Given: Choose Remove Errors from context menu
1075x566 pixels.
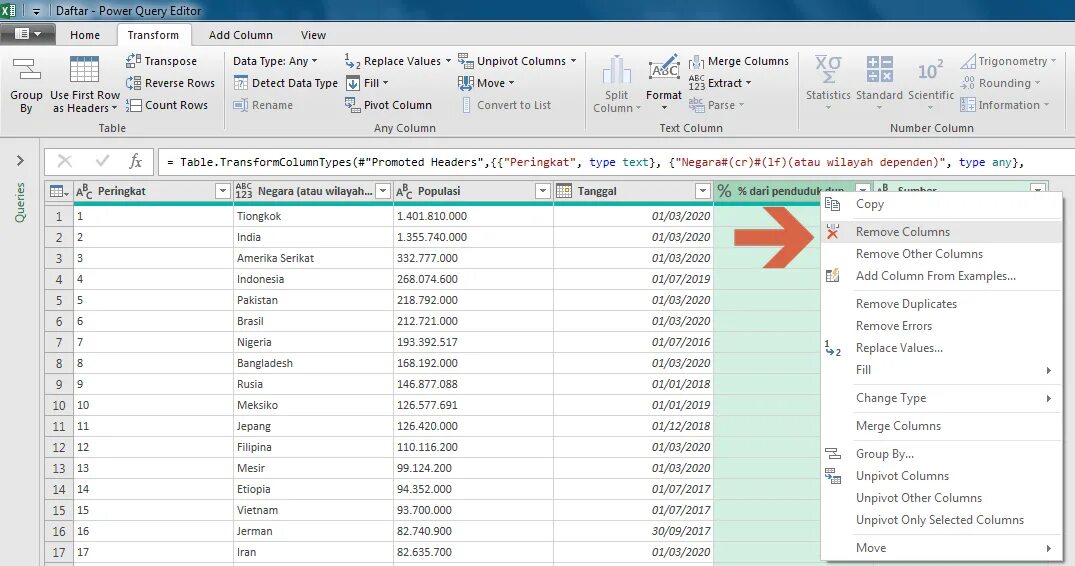Looking at the screenshot, I should tap(941, 325).
